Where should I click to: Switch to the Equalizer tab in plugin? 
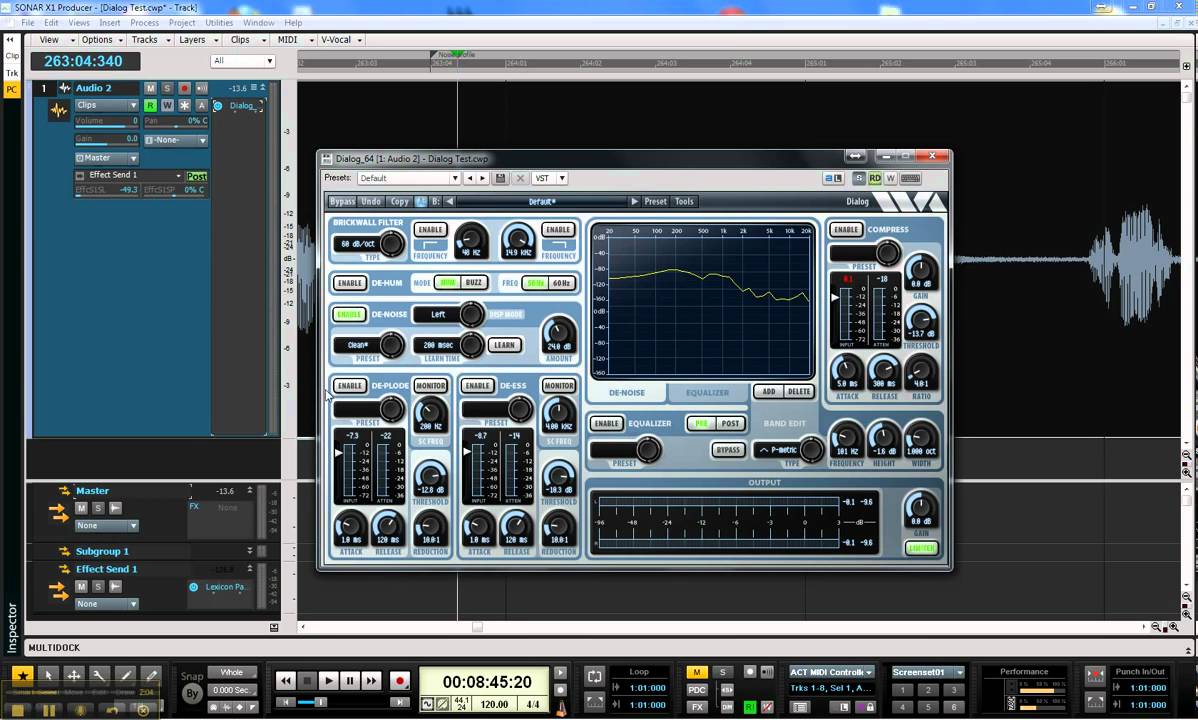pyautogui.click(x=707, y=393)
